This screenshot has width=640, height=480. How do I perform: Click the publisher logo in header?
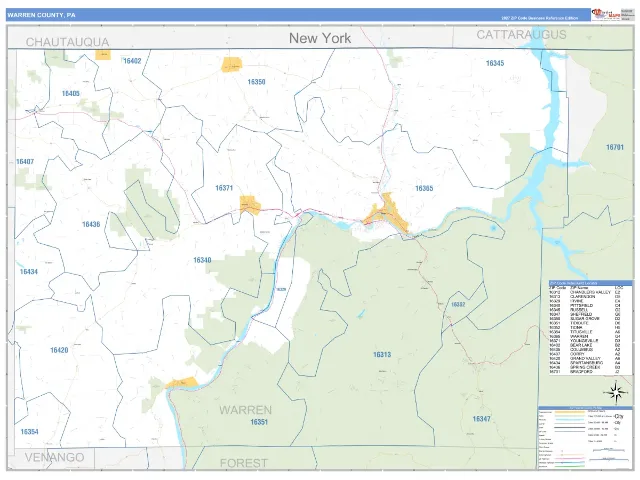(x=606, y=14)
